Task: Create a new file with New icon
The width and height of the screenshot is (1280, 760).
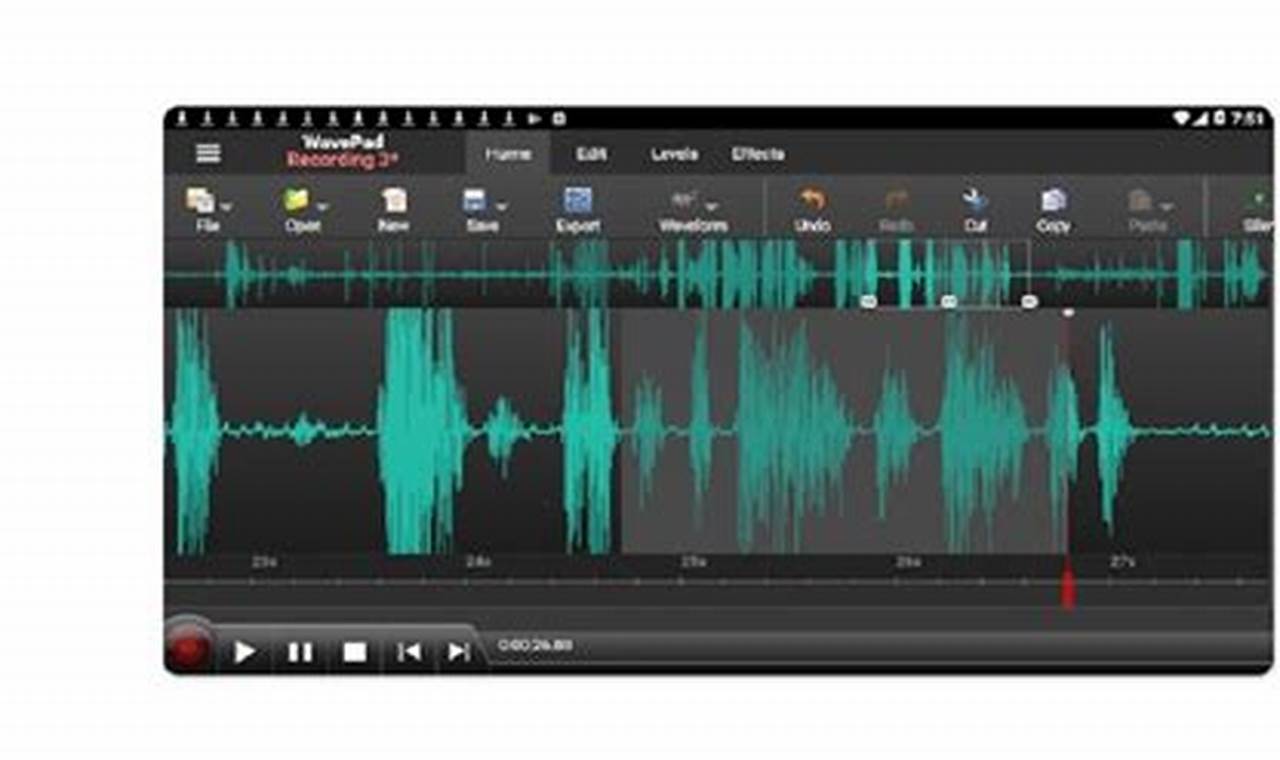Action: pyautogui.click(x=394, y=200)
